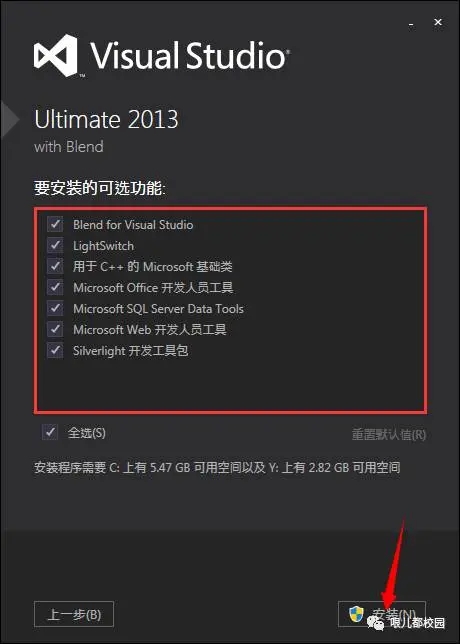This screenshot has height=644, width=460.
Task: Click the Silverlight 开发工具包 label text
Action: point(131,351)
